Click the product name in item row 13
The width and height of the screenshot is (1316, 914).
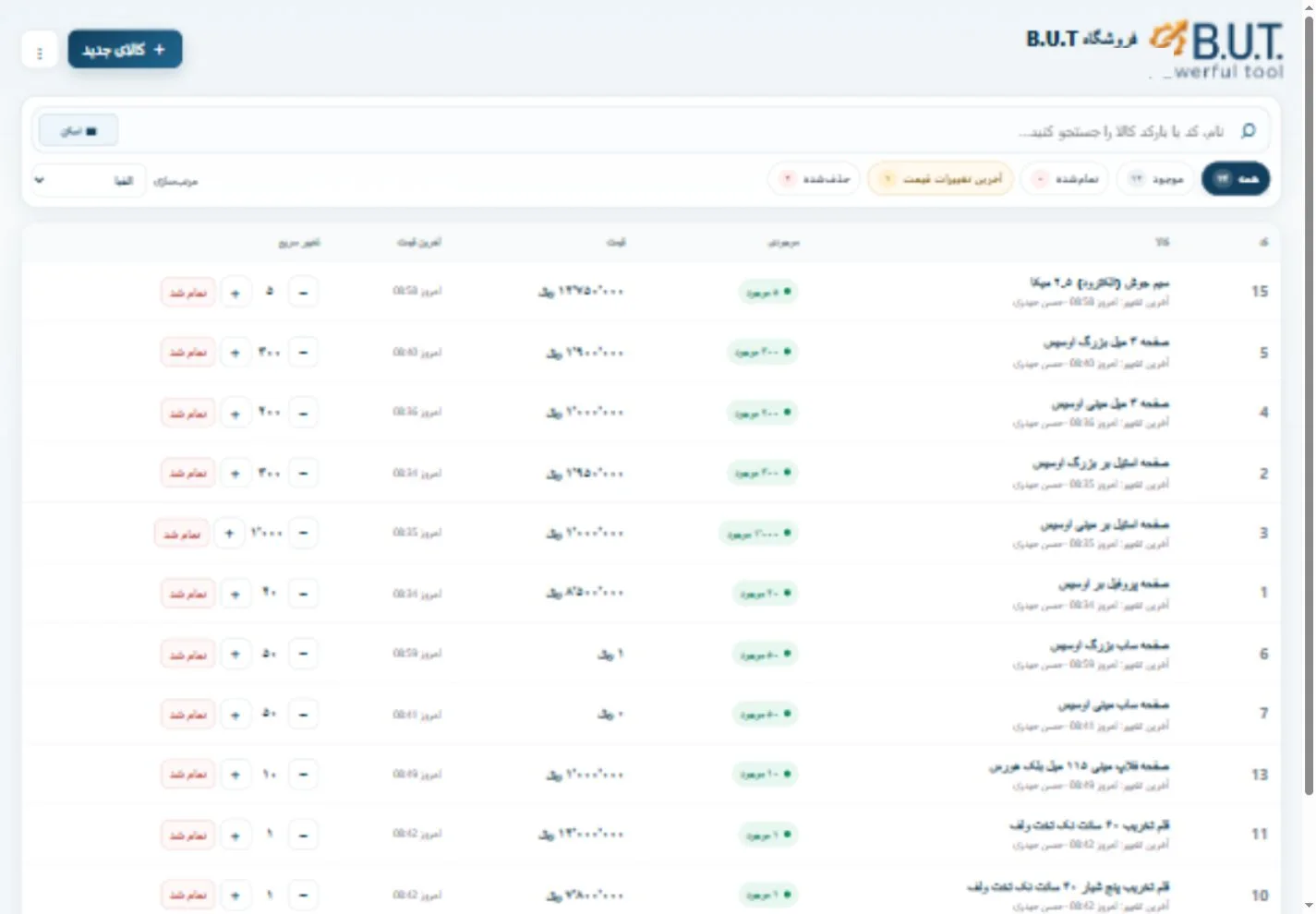(x=1079, y=766)
